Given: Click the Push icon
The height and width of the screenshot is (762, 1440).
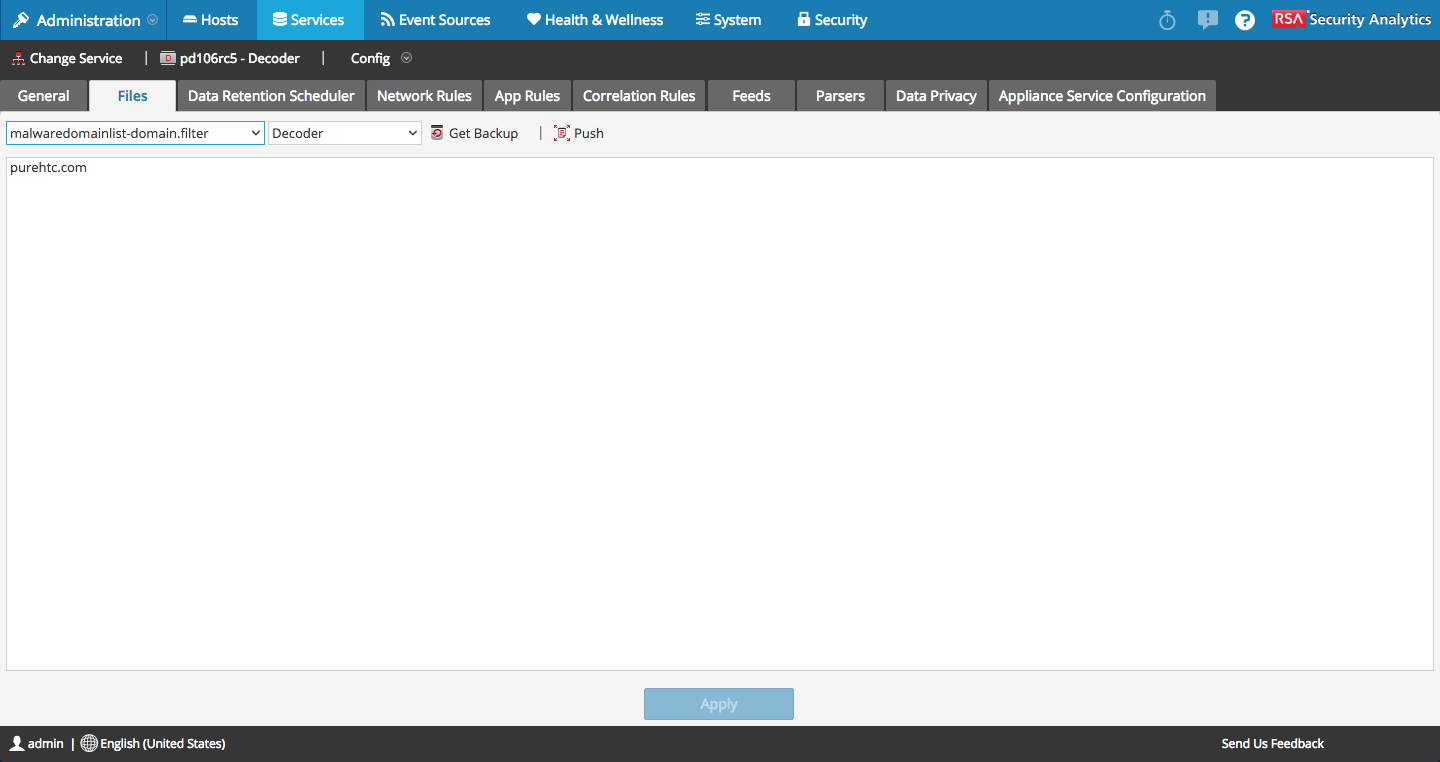Looking at the screenshot, I should tap(560, 132).
